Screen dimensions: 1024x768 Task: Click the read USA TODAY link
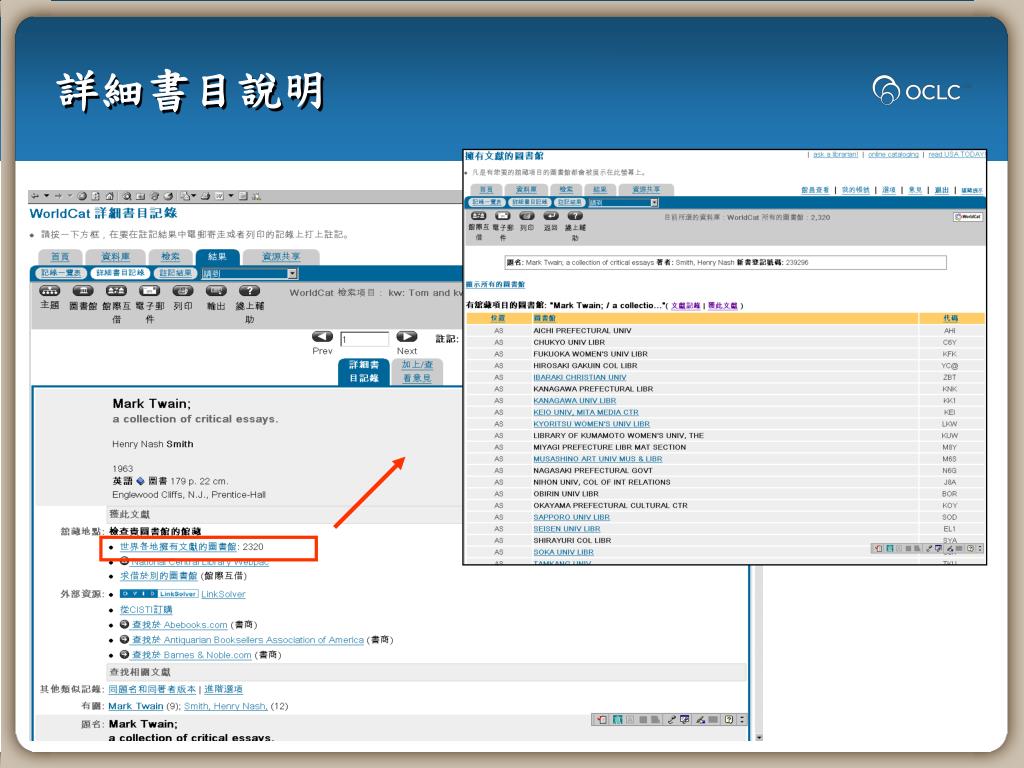957,155
